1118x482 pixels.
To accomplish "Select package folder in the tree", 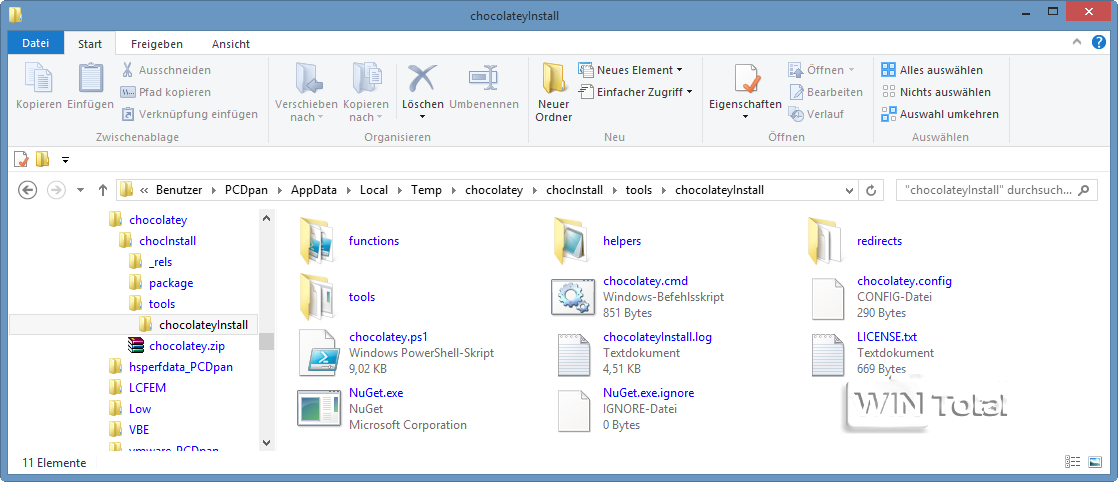I will tap(171, 282).
